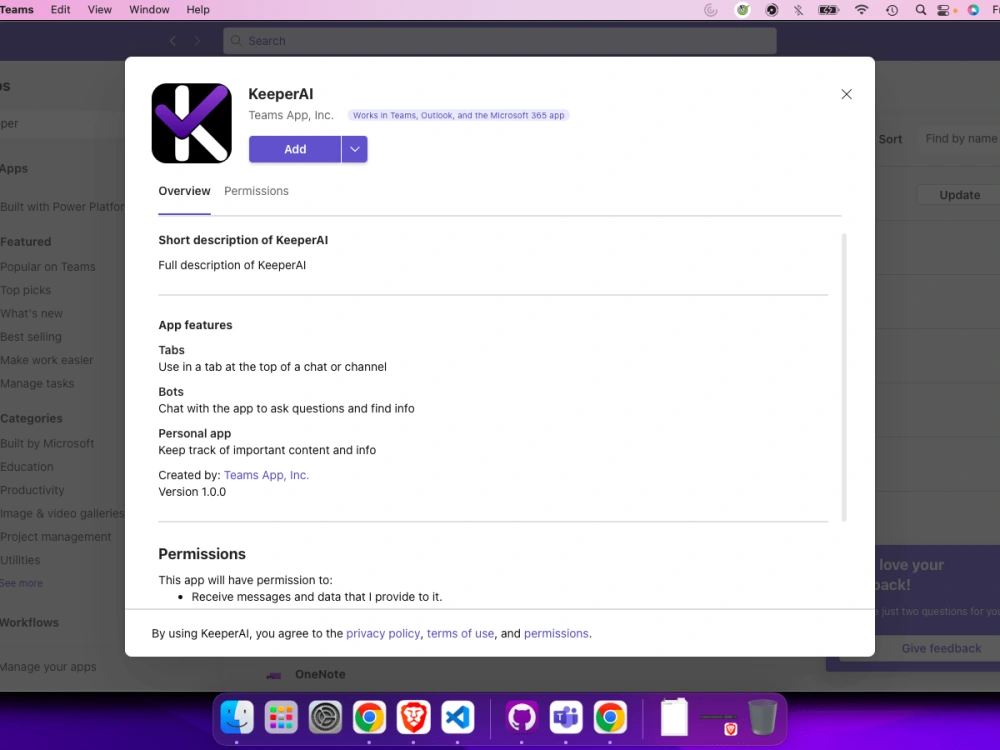
Task: Open the Teams application menu
Action: 17,10
